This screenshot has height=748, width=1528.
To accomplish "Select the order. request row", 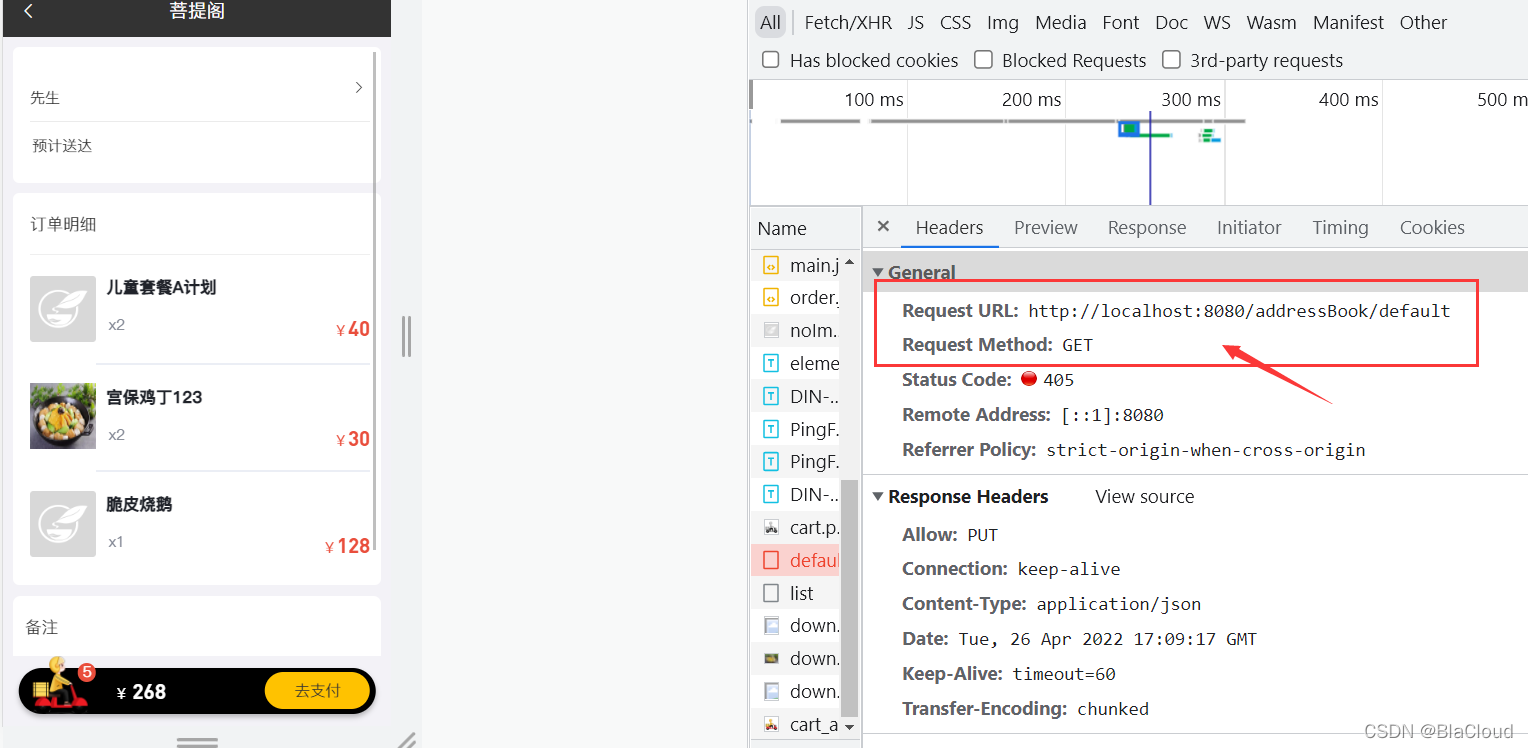I will point(796,297).
